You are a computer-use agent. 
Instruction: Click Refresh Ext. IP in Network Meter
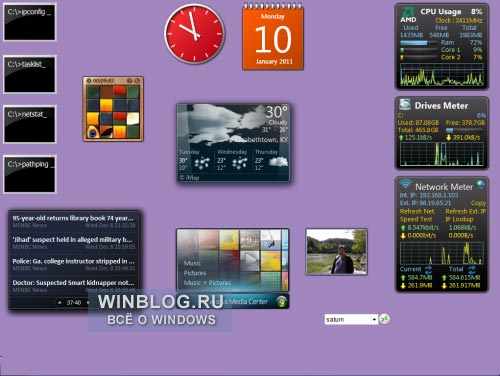point(466,211)
